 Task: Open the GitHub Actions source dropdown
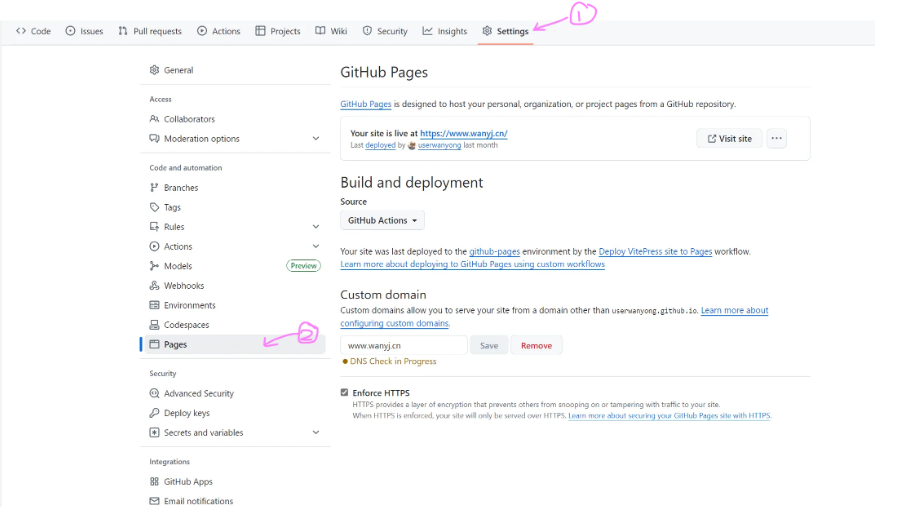point(383,220)
